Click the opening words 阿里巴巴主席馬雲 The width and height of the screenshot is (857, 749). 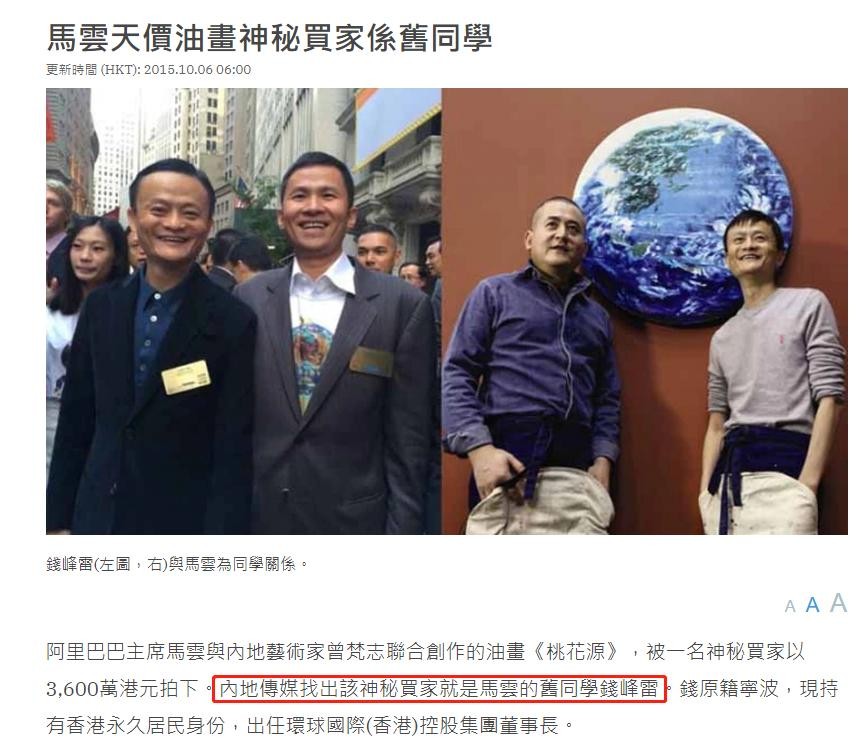(x=126, y=652)
